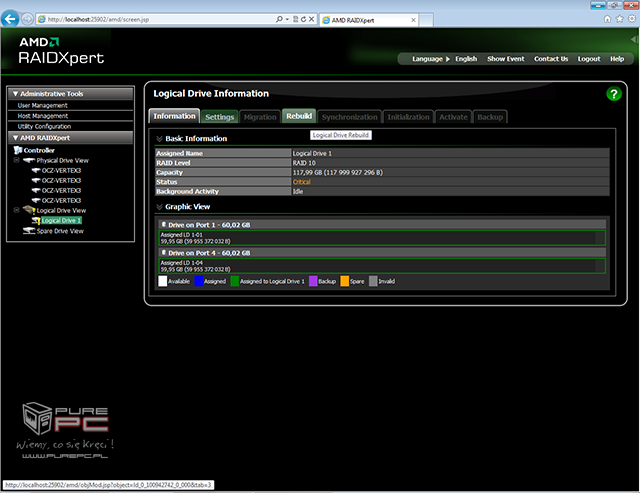The width and height of the screenshot is (640, 493).
Task: Click the Critical status value
Action: [302, 182]
